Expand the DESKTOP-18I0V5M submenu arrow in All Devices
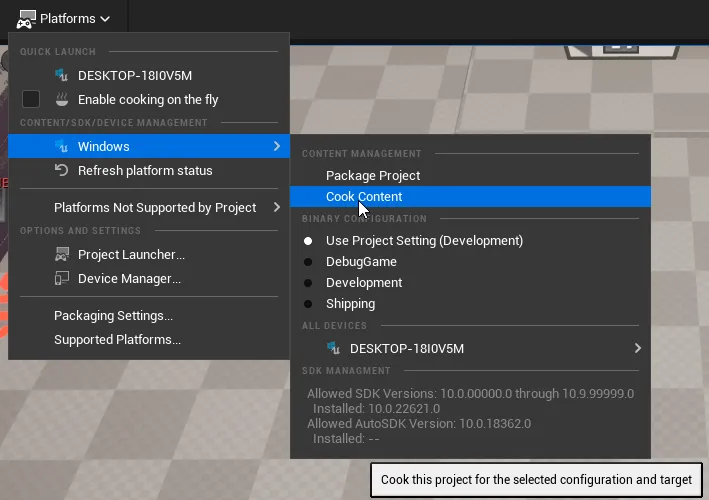Viewport: 709px width, 500px height. coord(637,349)
